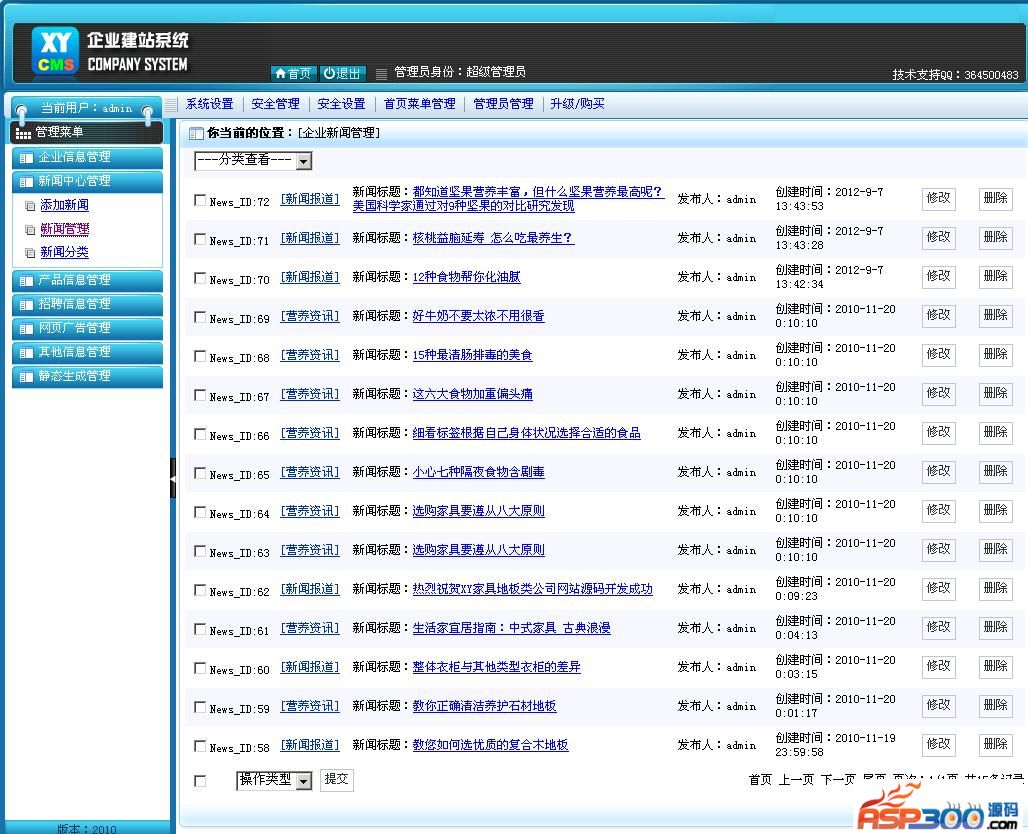This screenshot has height=834, width=1028.
Task: Click the icon next to 你当前的位置
Action: 196,133
